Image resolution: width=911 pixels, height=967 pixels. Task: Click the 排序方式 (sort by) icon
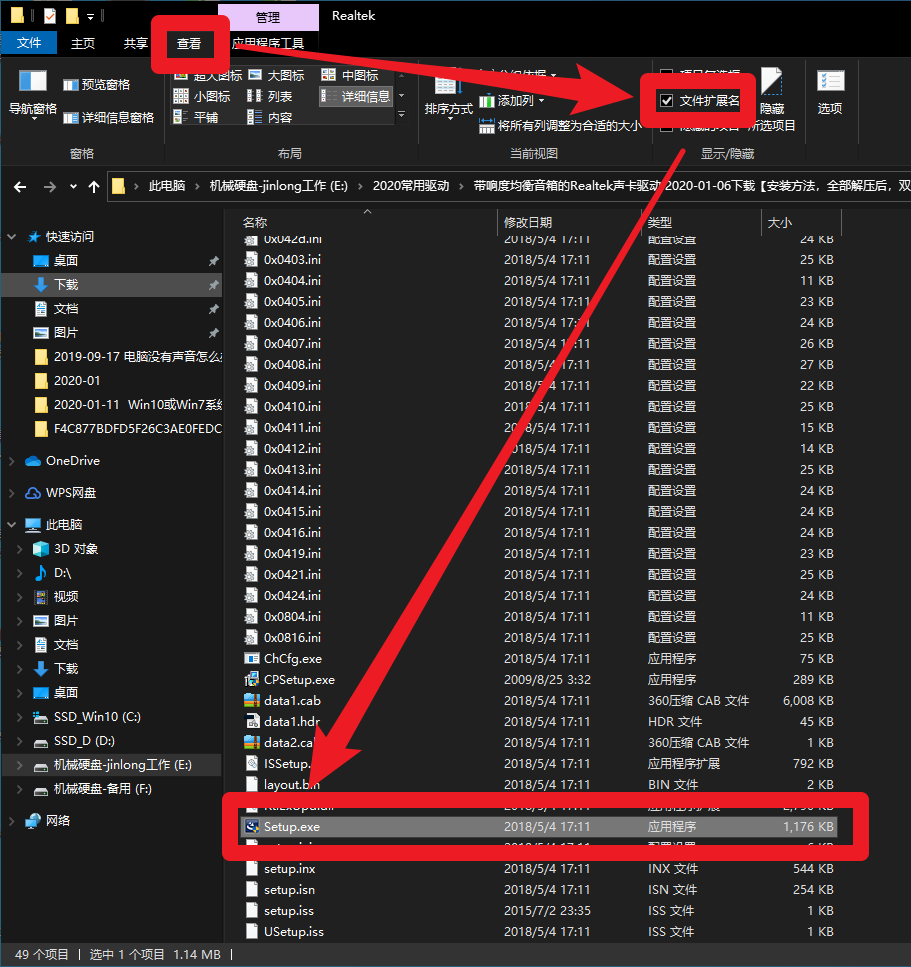click(x=448, y=93)
